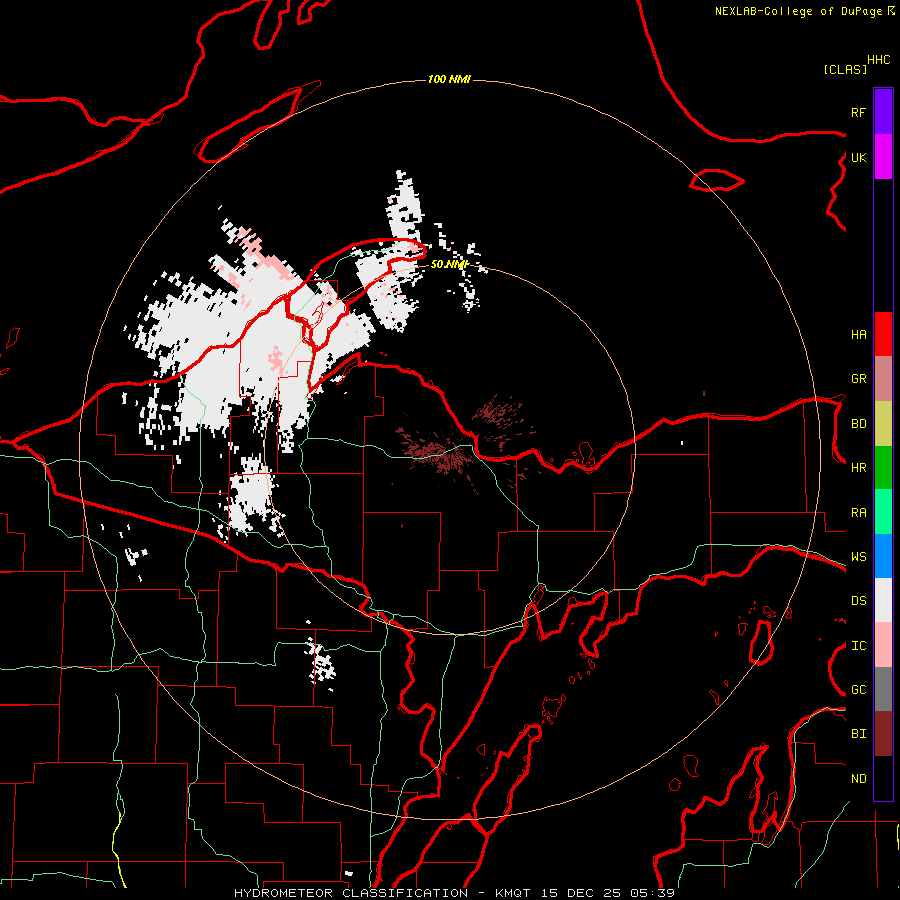The width and height of the screenshot is (900, 900).
Task: Click the "RA" legend label
Action: tap(858, 513)
